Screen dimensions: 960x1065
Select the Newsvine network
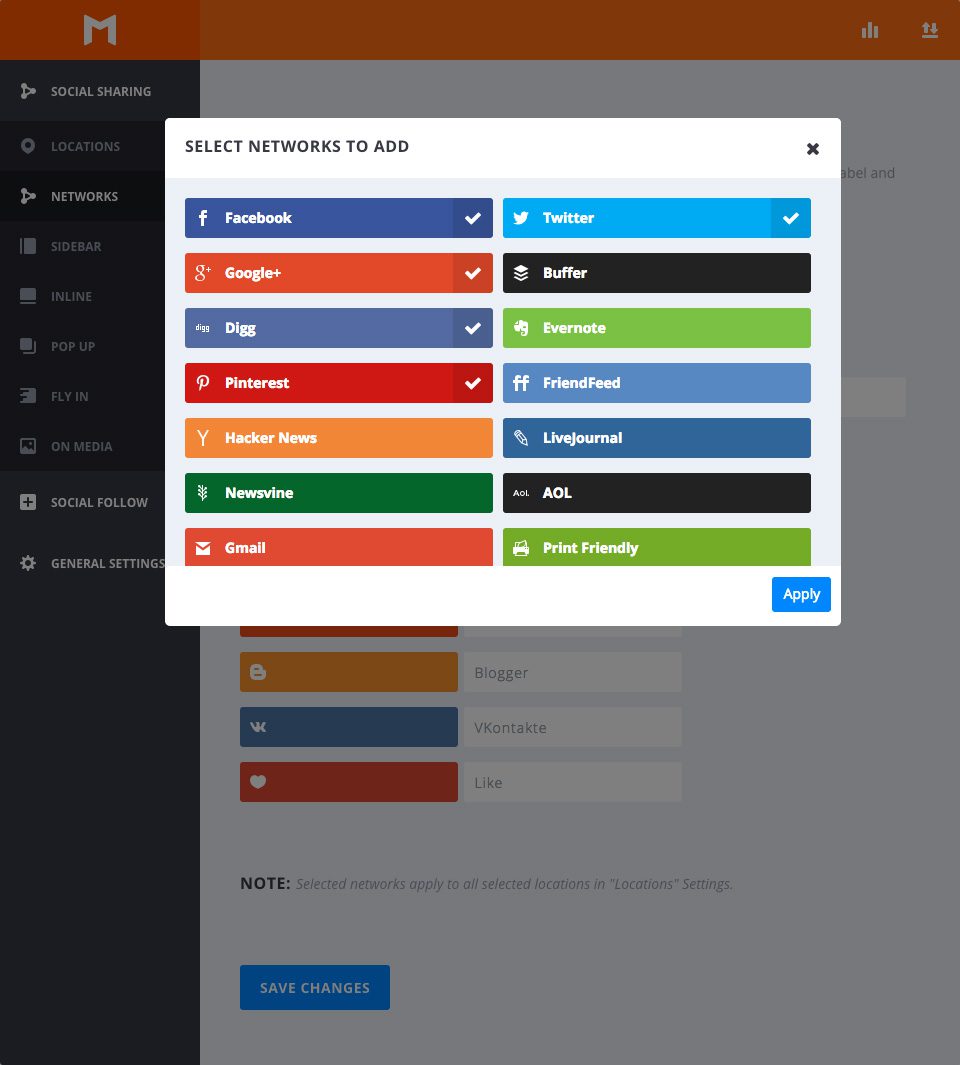tap(338, 493)
